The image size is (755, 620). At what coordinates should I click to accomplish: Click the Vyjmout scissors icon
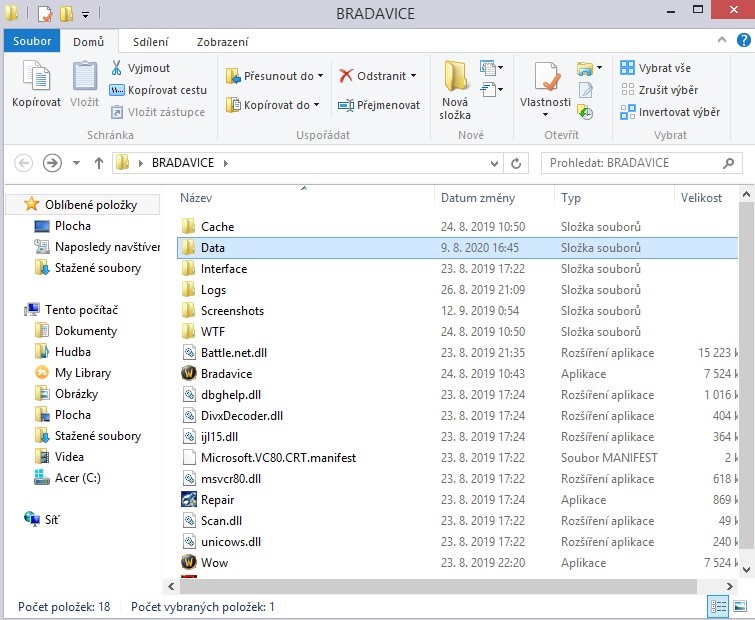click(116, 68)
